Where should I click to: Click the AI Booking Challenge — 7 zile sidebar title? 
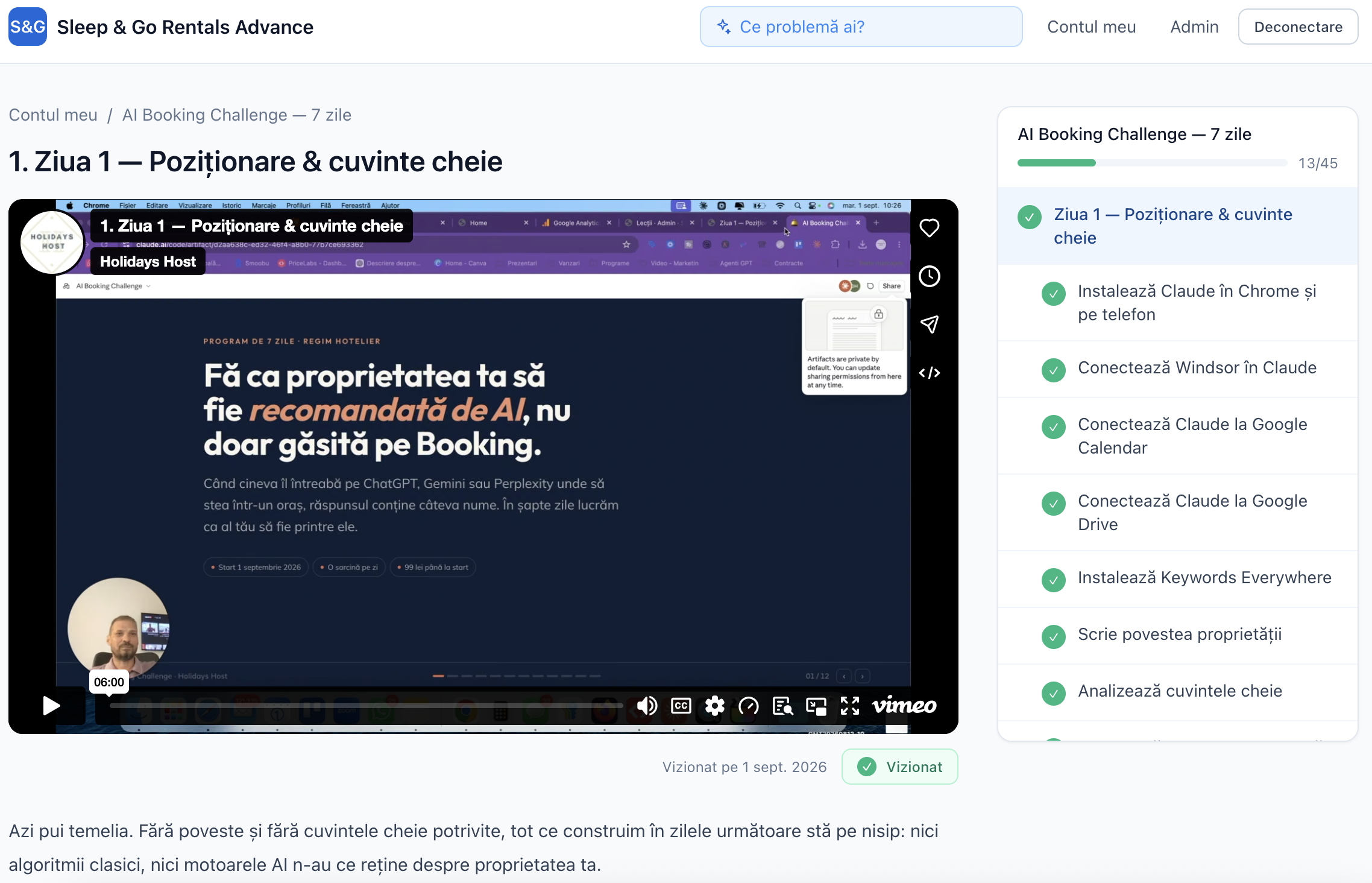point(1134,134)
